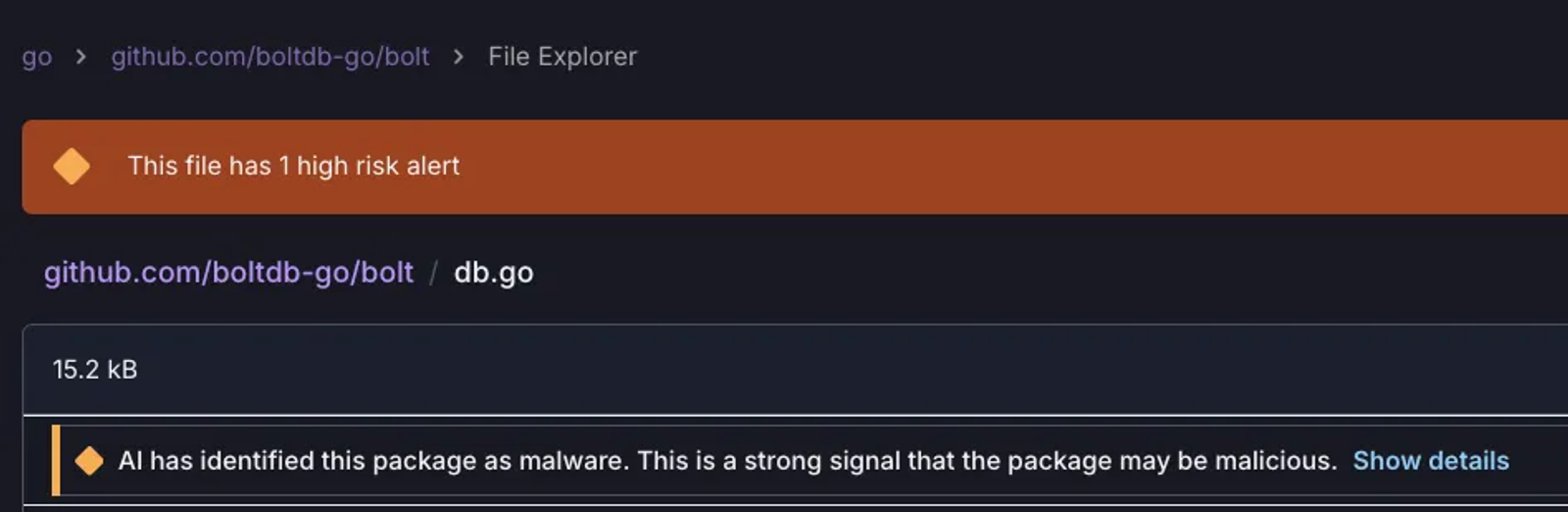Image resolution: width=1568 pixels, height=512 pixels.
Task: Click the large orange diamond alert icon
Action: click(72, 166)
